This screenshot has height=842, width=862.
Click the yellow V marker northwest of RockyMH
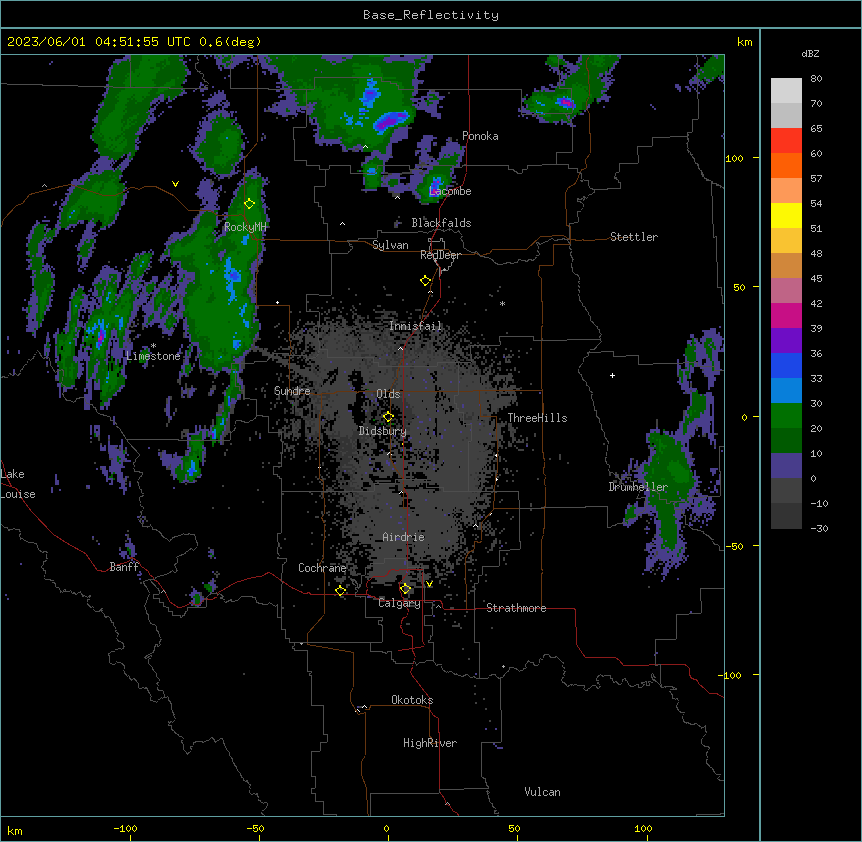(175, 184)
